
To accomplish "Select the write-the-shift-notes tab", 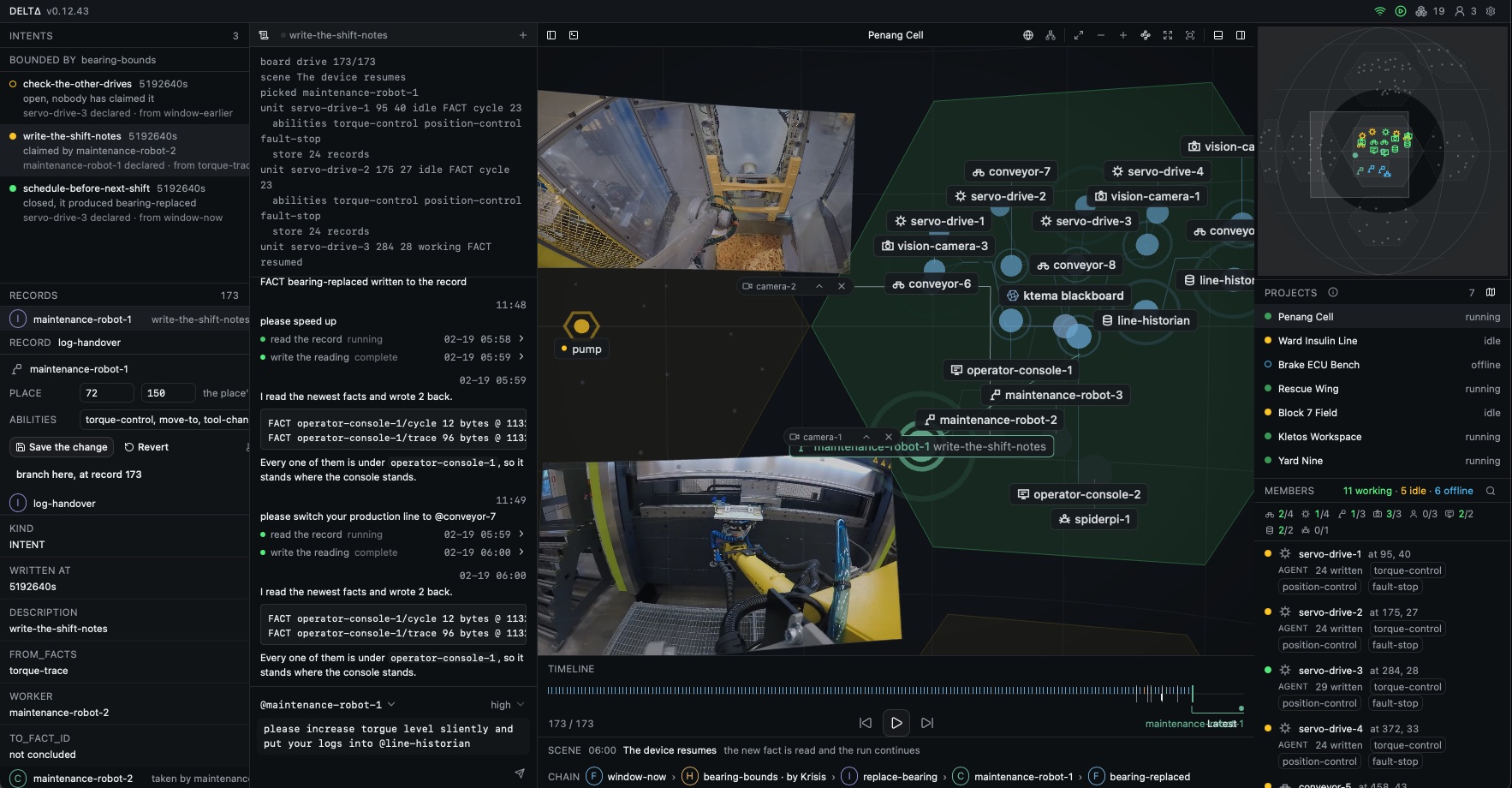I will click(x=338, y=35).
